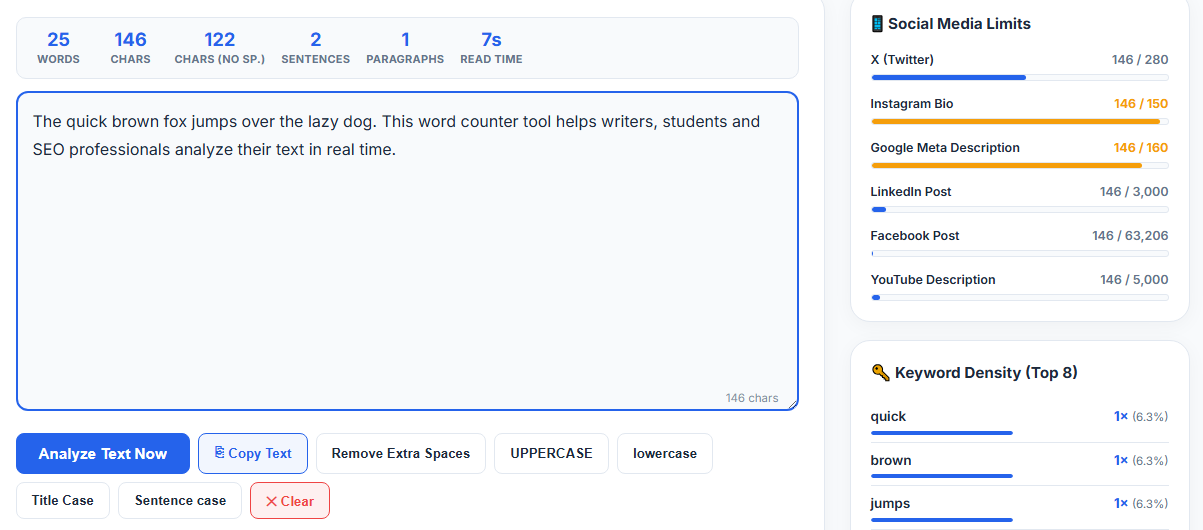Click the LinkedIn Post progress bar

point(1019,209)
